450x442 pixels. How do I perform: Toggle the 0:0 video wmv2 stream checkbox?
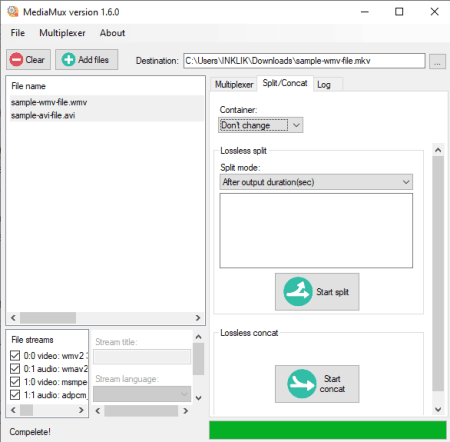pyautogui.click(x=15, y=356)
